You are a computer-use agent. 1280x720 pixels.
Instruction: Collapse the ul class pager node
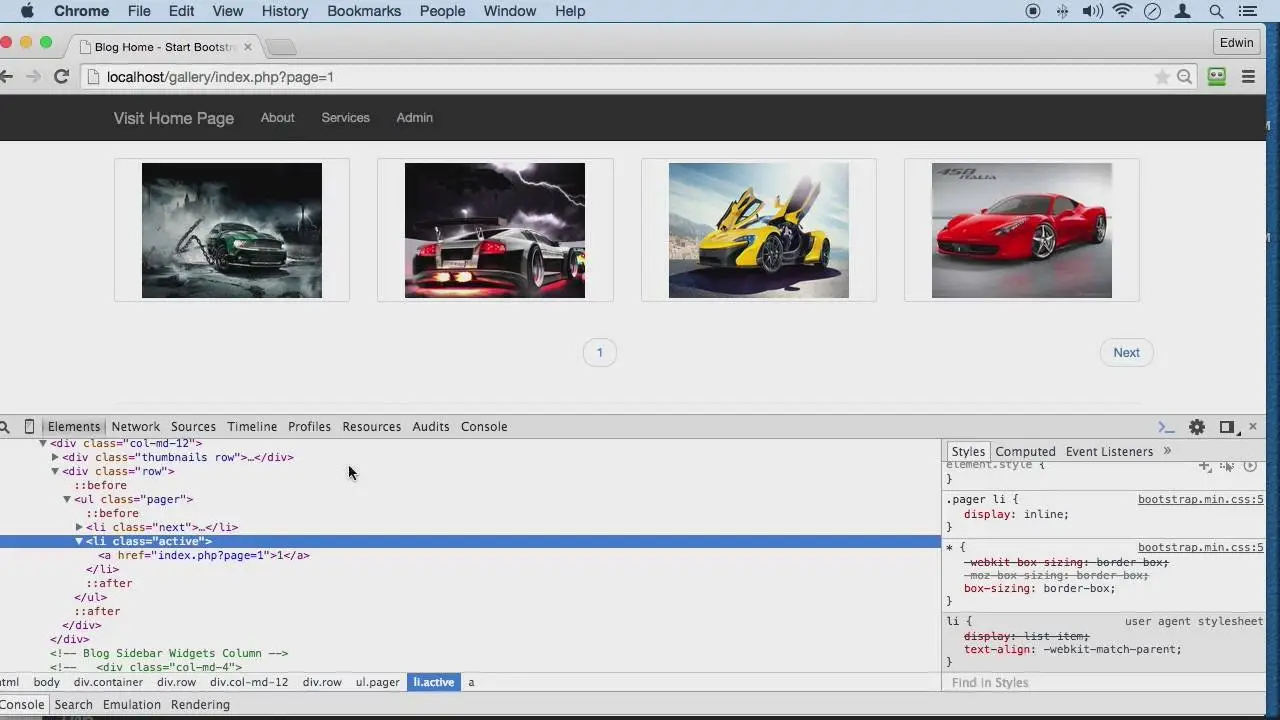tap(67, 499)
